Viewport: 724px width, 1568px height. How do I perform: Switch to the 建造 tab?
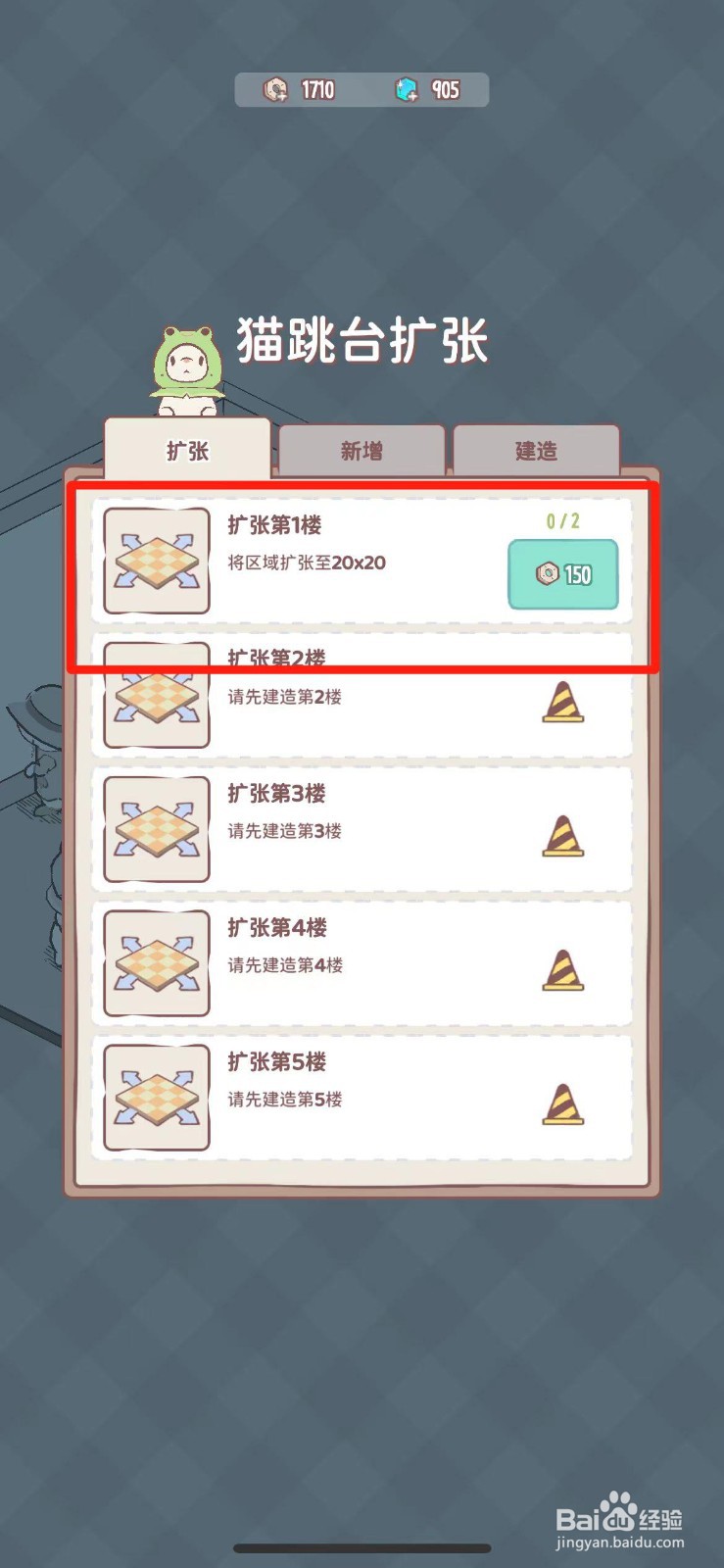tap(536, 450)
